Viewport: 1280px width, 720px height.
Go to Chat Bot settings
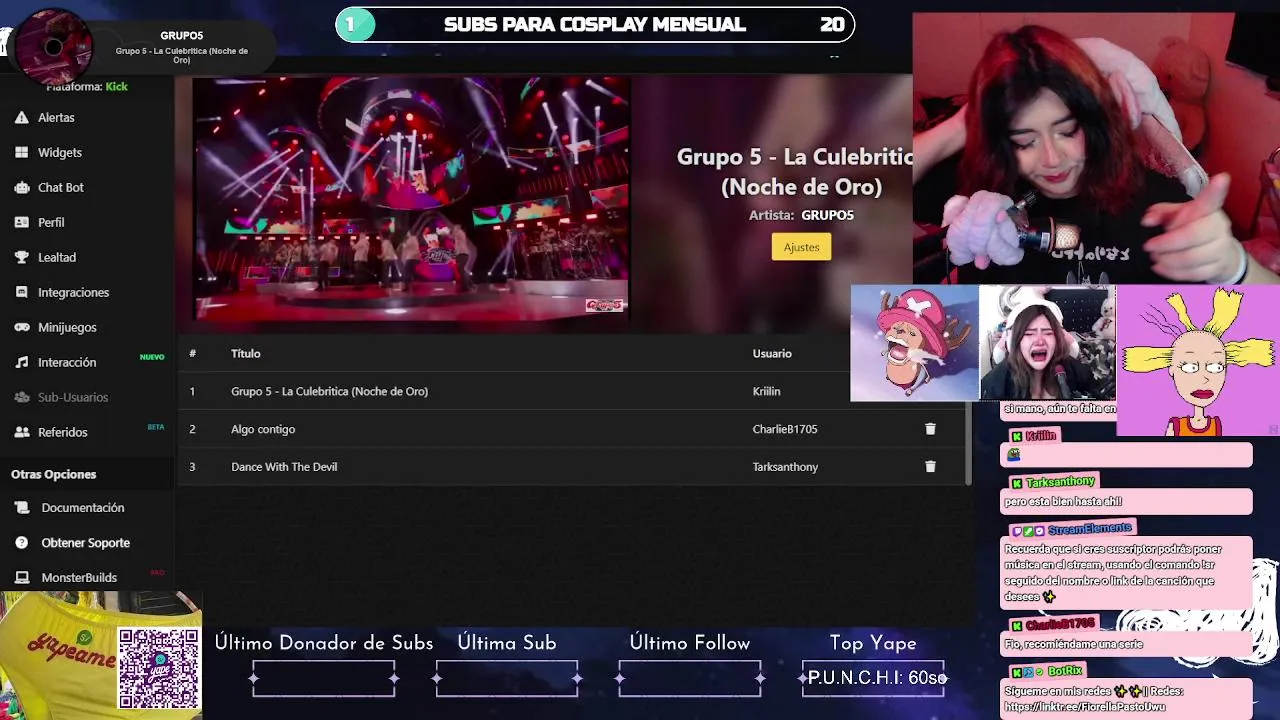point(61,188)
